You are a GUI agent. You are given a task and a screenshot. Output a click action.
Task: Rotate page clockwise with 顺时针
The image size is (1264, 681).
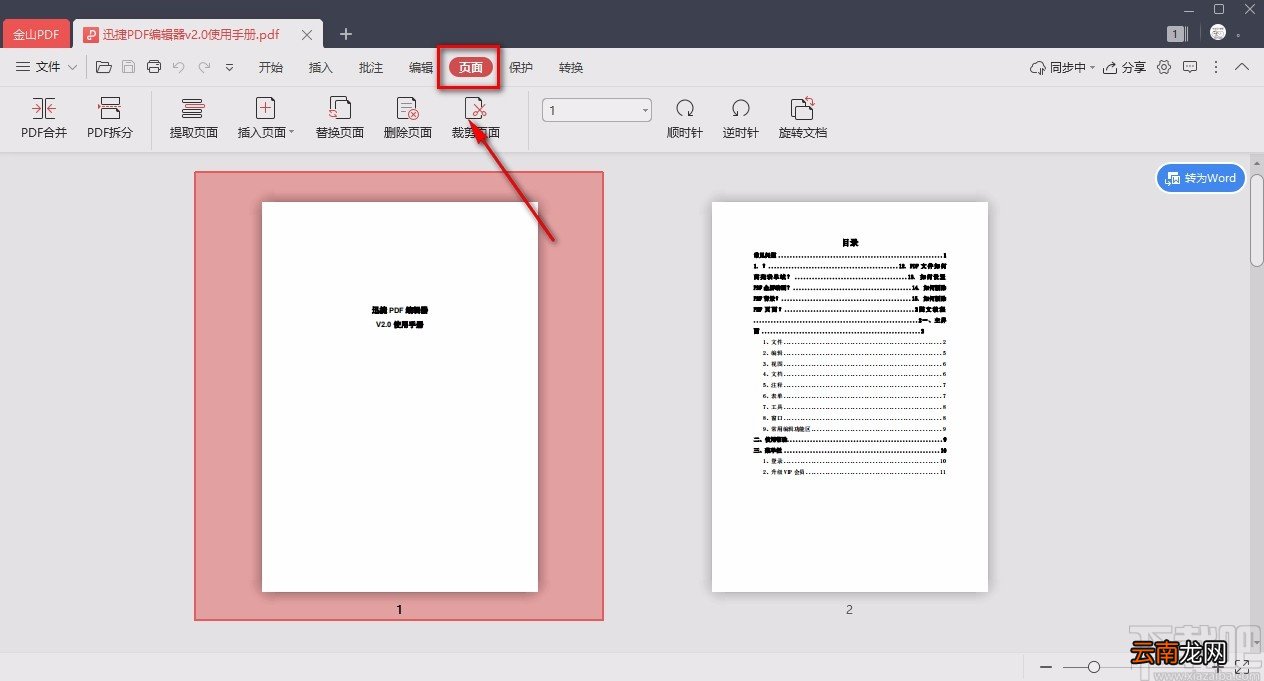(x=685, y=118)
